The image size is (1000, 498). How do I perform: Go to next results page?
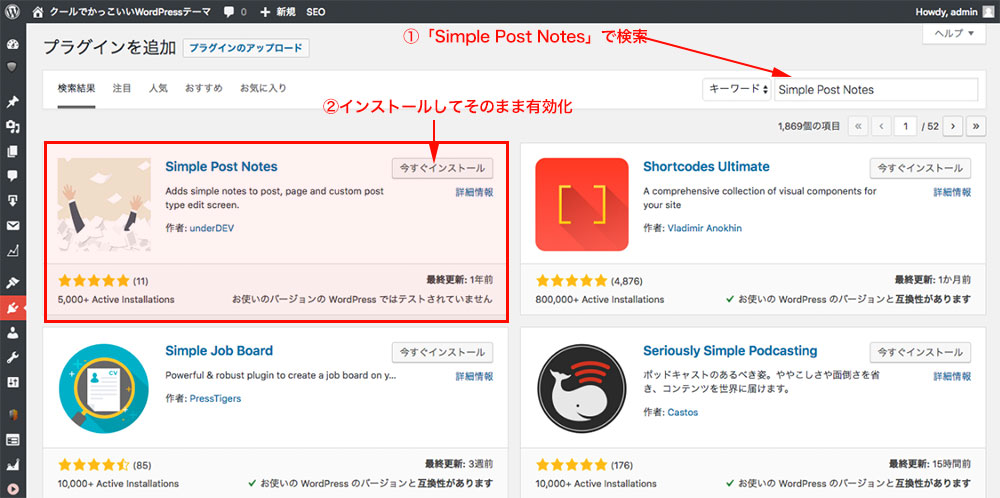click(x=952, y=126)
